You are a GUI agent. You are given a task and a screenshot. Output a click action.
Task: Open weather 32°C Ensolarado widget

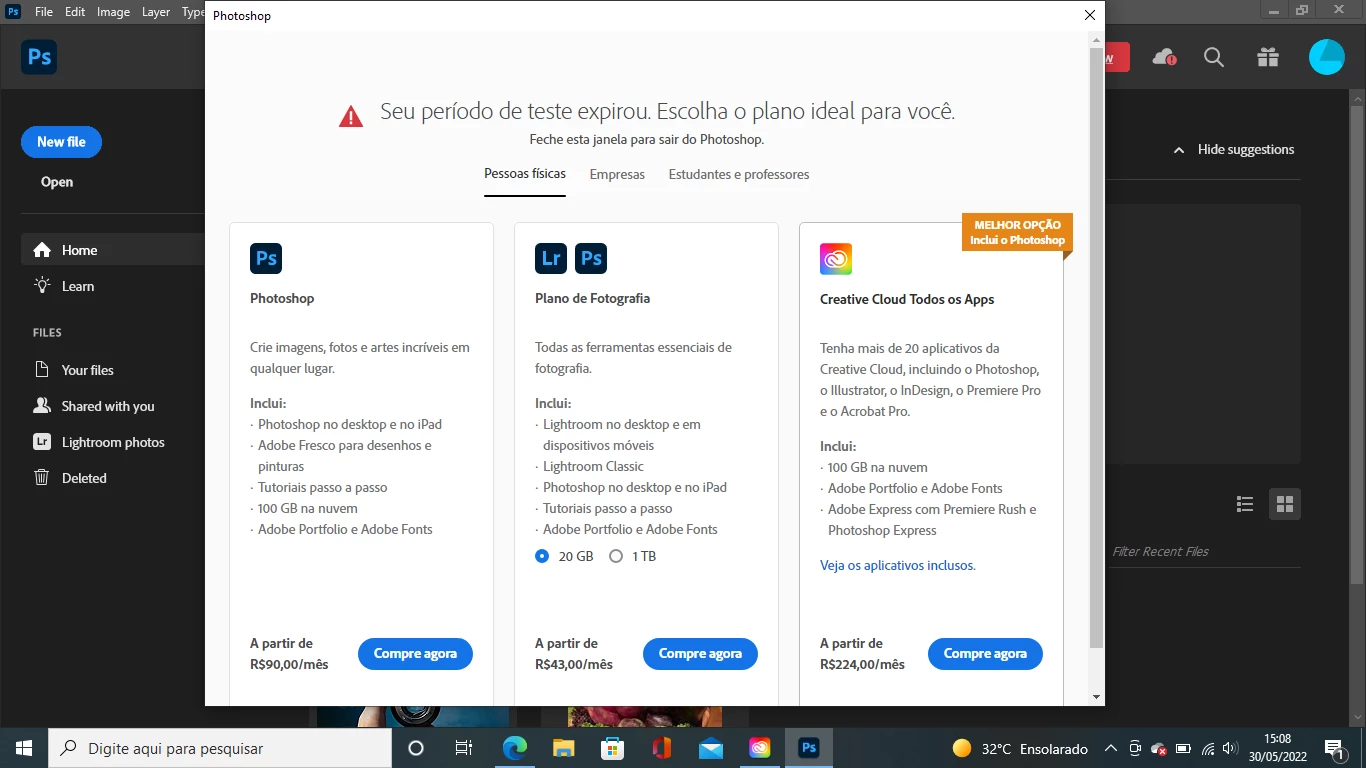pyautogui.click(x=1020, y=748)
